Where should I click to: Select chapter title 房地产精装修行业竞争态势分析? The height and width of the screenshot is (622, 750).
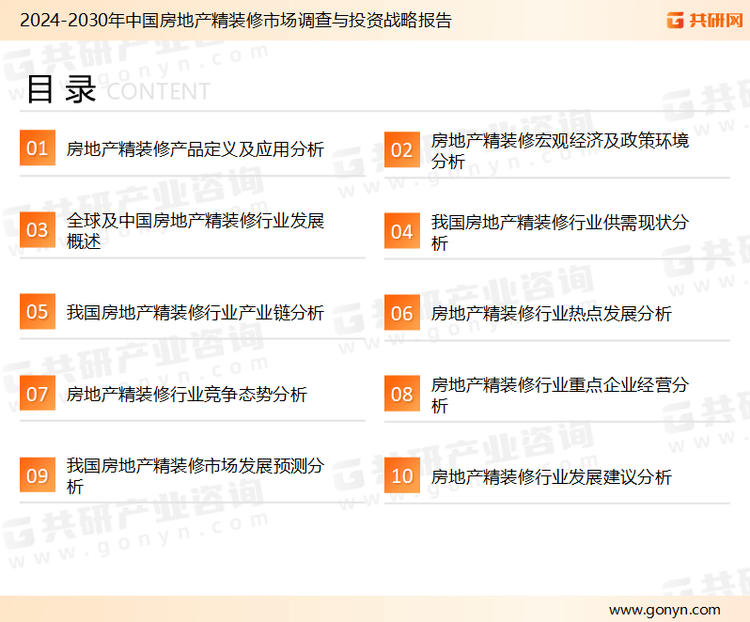pos(187,394)
